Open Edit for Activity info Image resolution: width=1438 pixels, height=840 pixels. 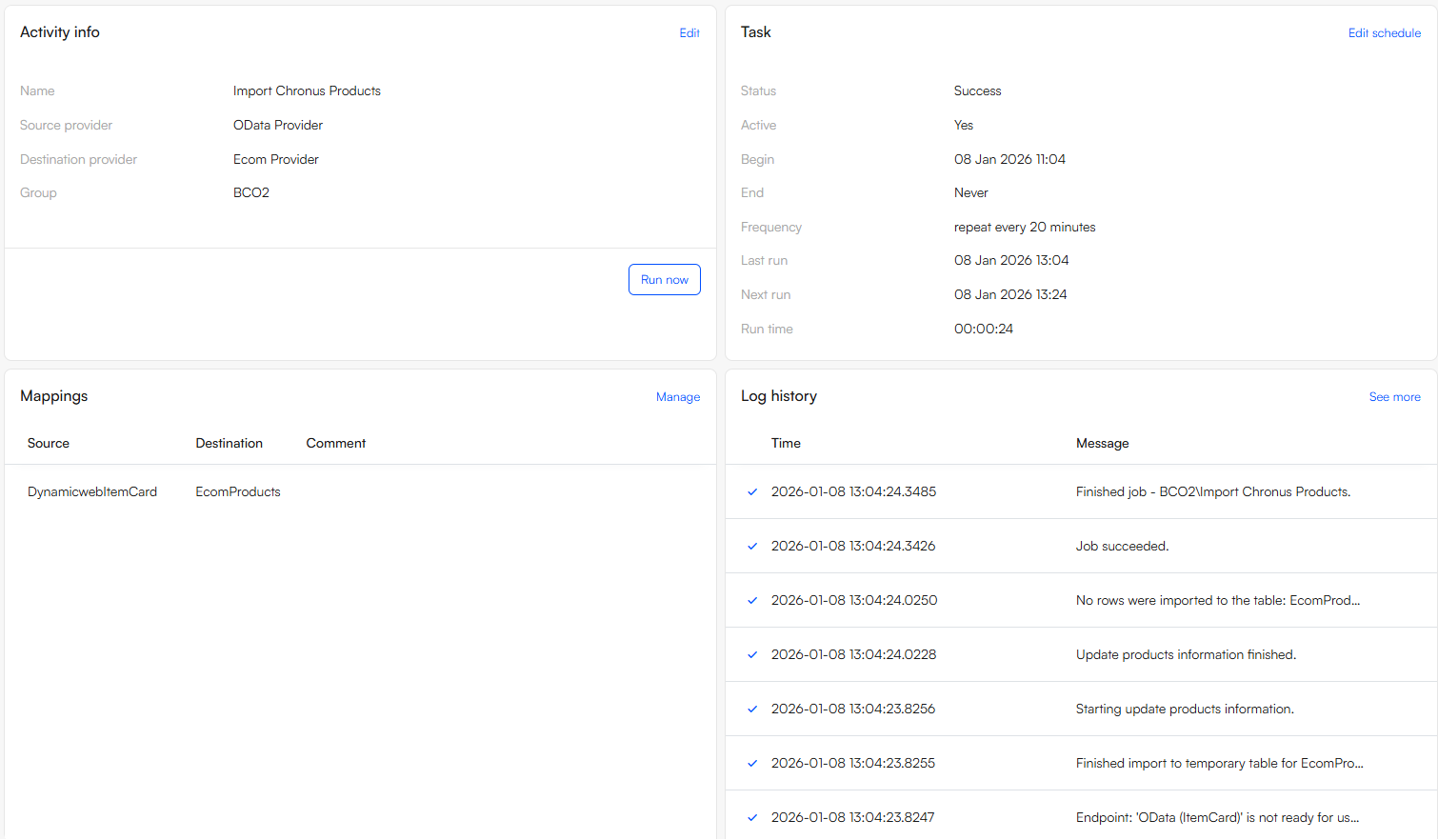pos(689,32)
